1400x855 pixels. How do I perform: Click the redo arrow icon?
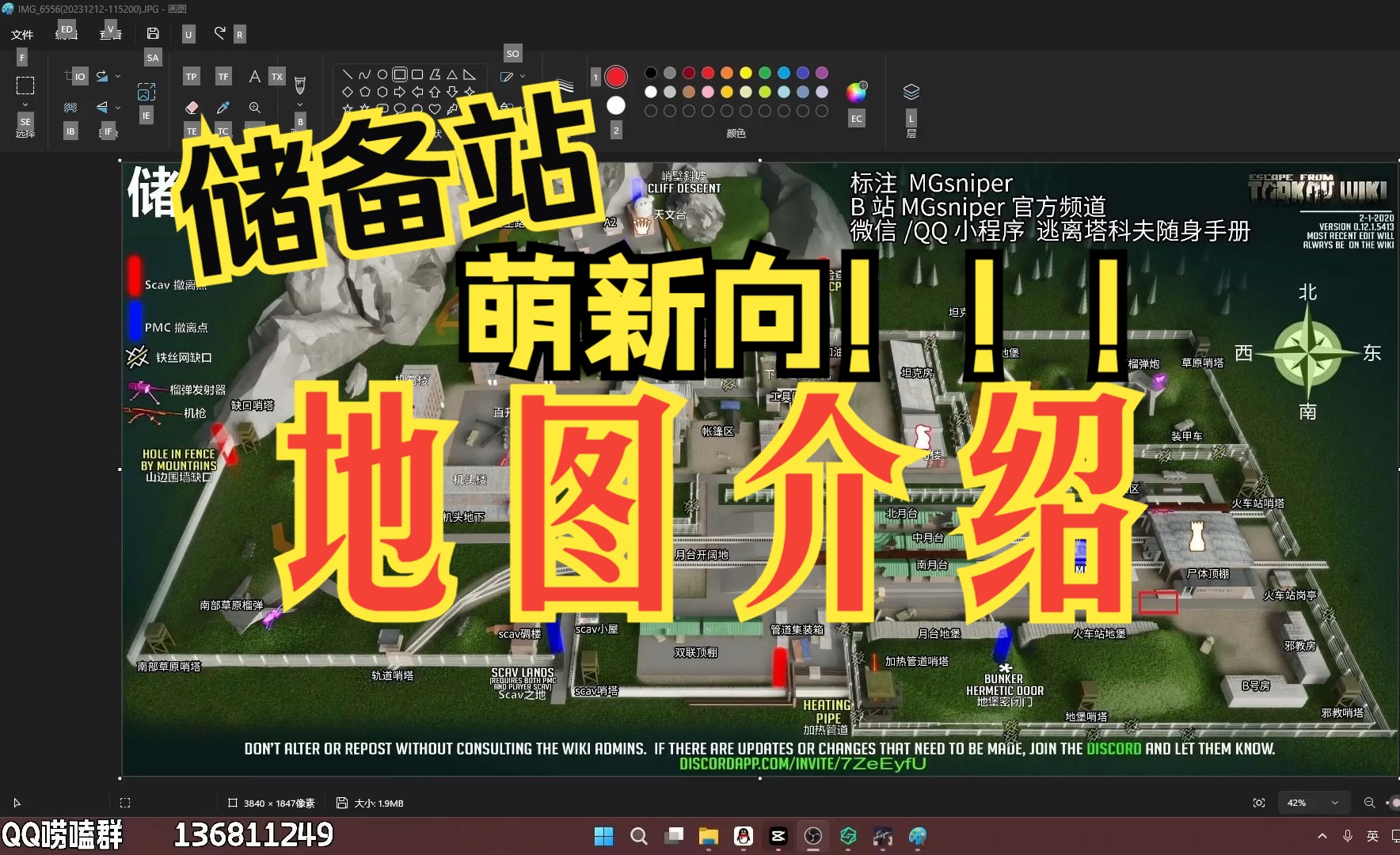(220, 33)
